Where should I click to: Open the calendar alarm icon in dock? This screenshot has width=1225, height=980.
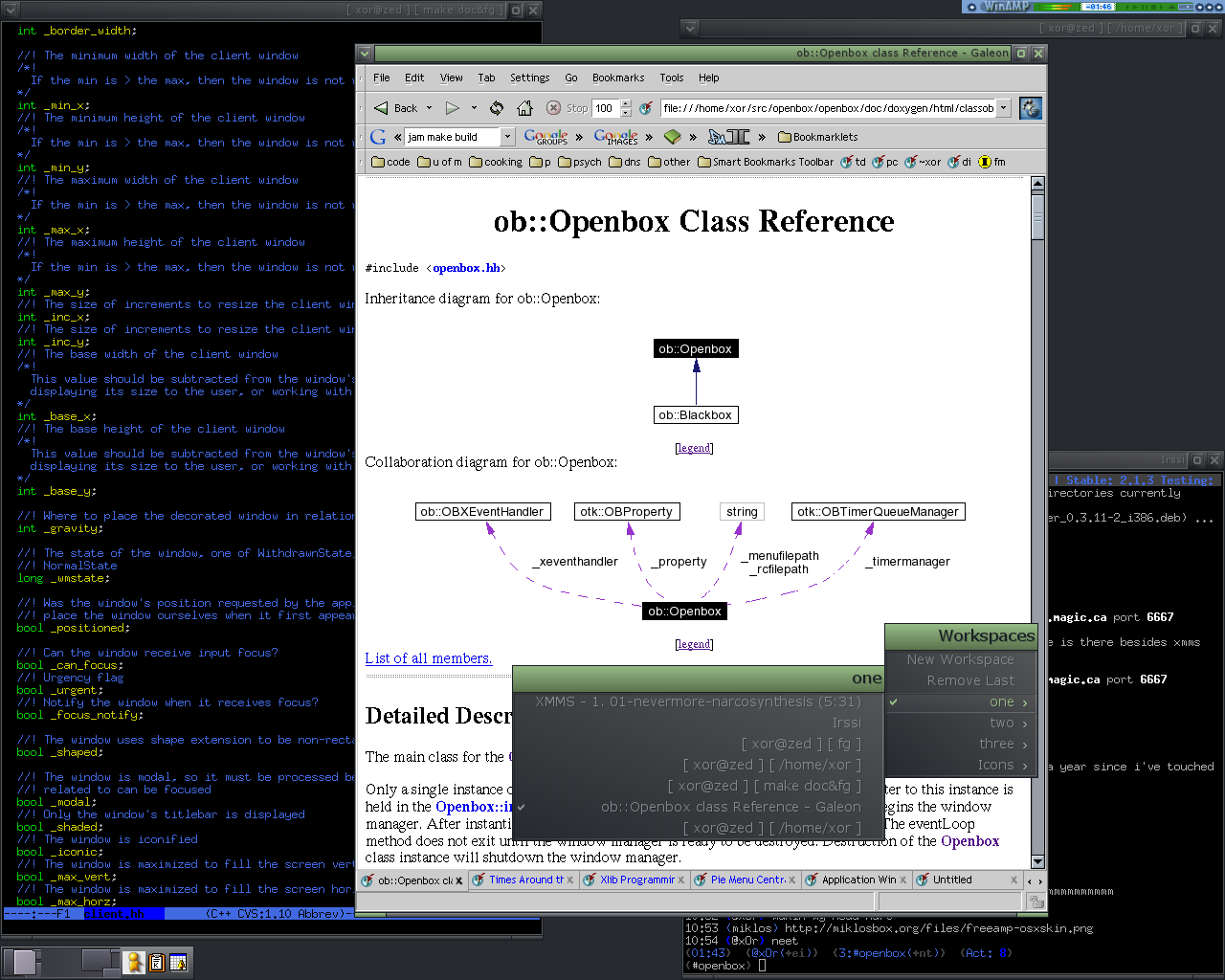pos(177,962)
